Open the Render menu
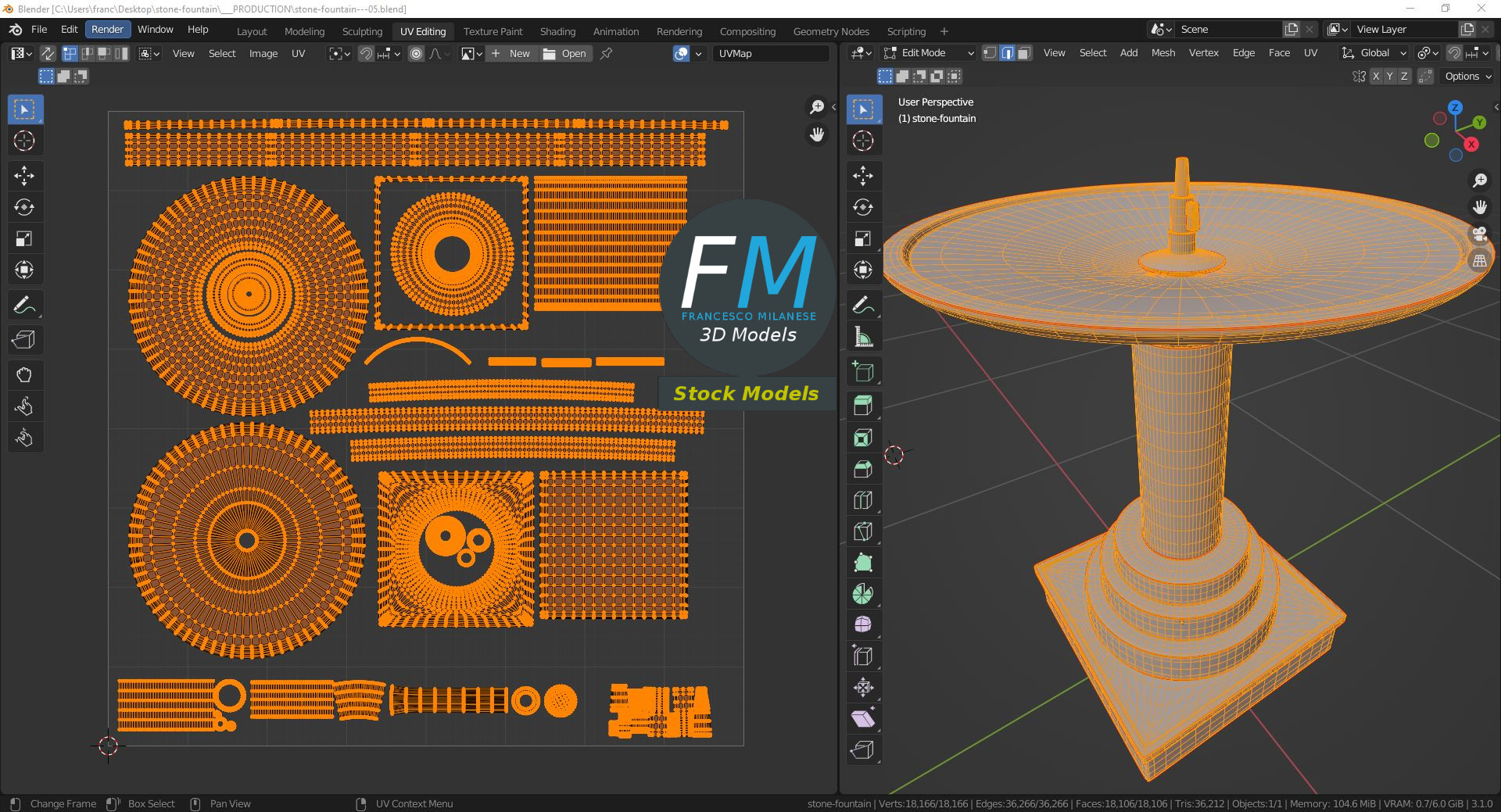This screenshot has width=1501, height=812. [107, 29]
